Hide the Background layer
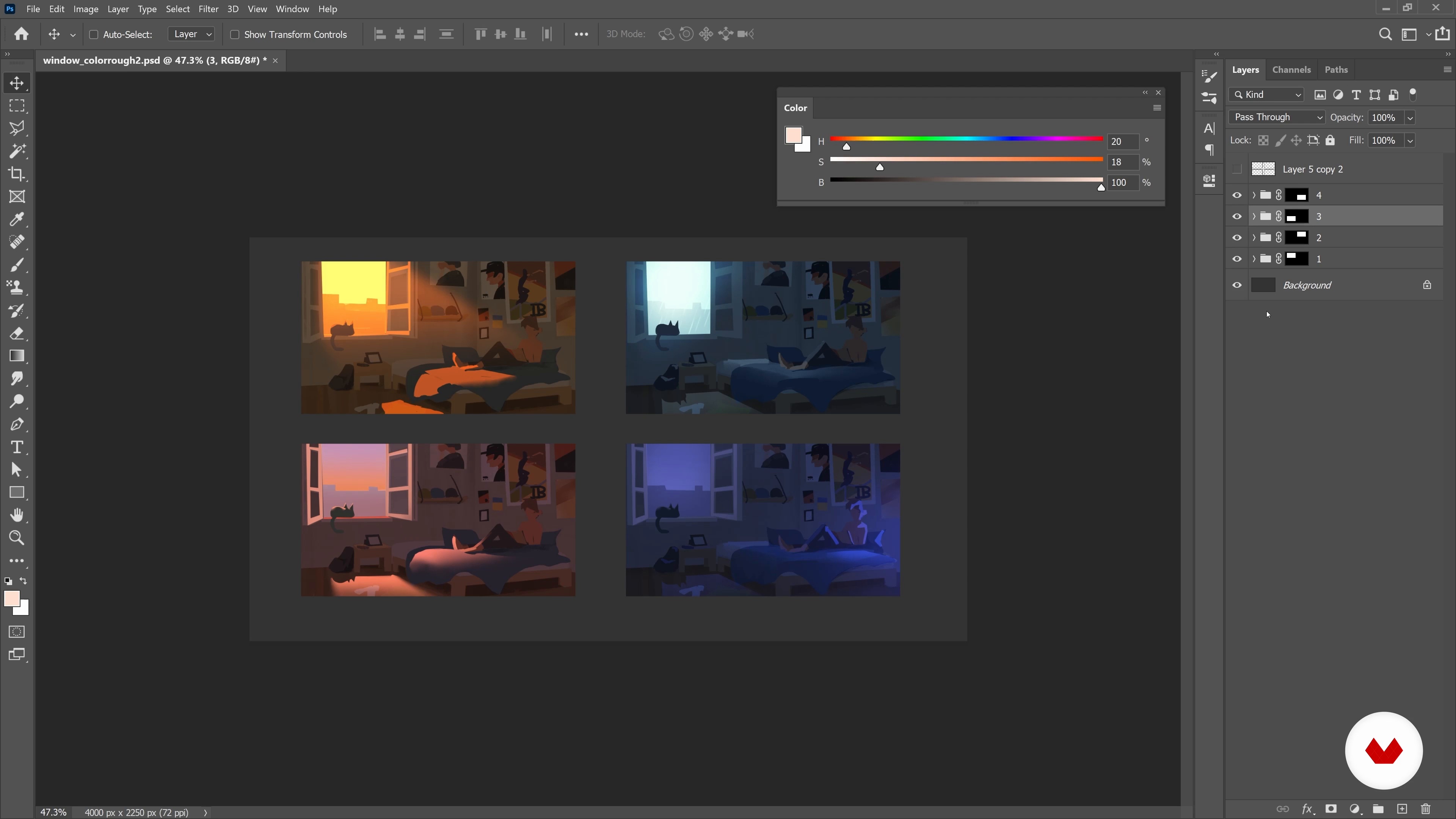Screen dimensions: 1456x819 (1237, 286)
